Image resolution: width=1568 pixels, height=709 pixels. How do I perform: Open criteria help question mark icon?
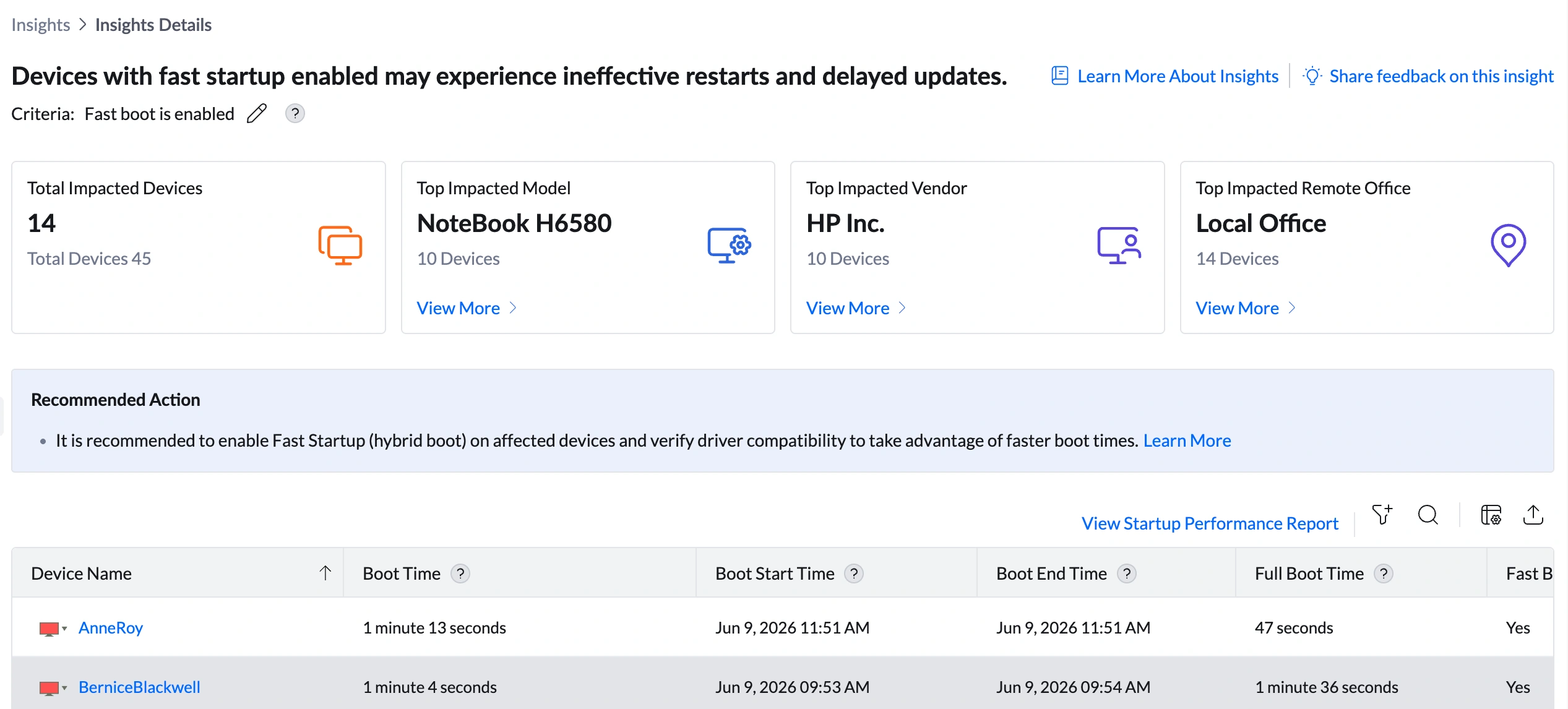coord(295,114)
